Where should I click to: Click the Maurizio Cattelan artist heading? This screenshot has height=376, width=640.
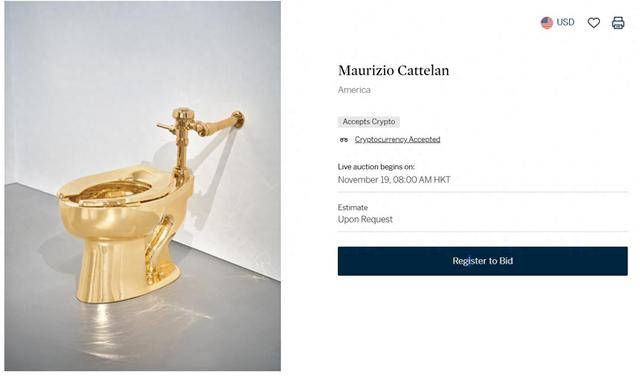click(393, 70)
